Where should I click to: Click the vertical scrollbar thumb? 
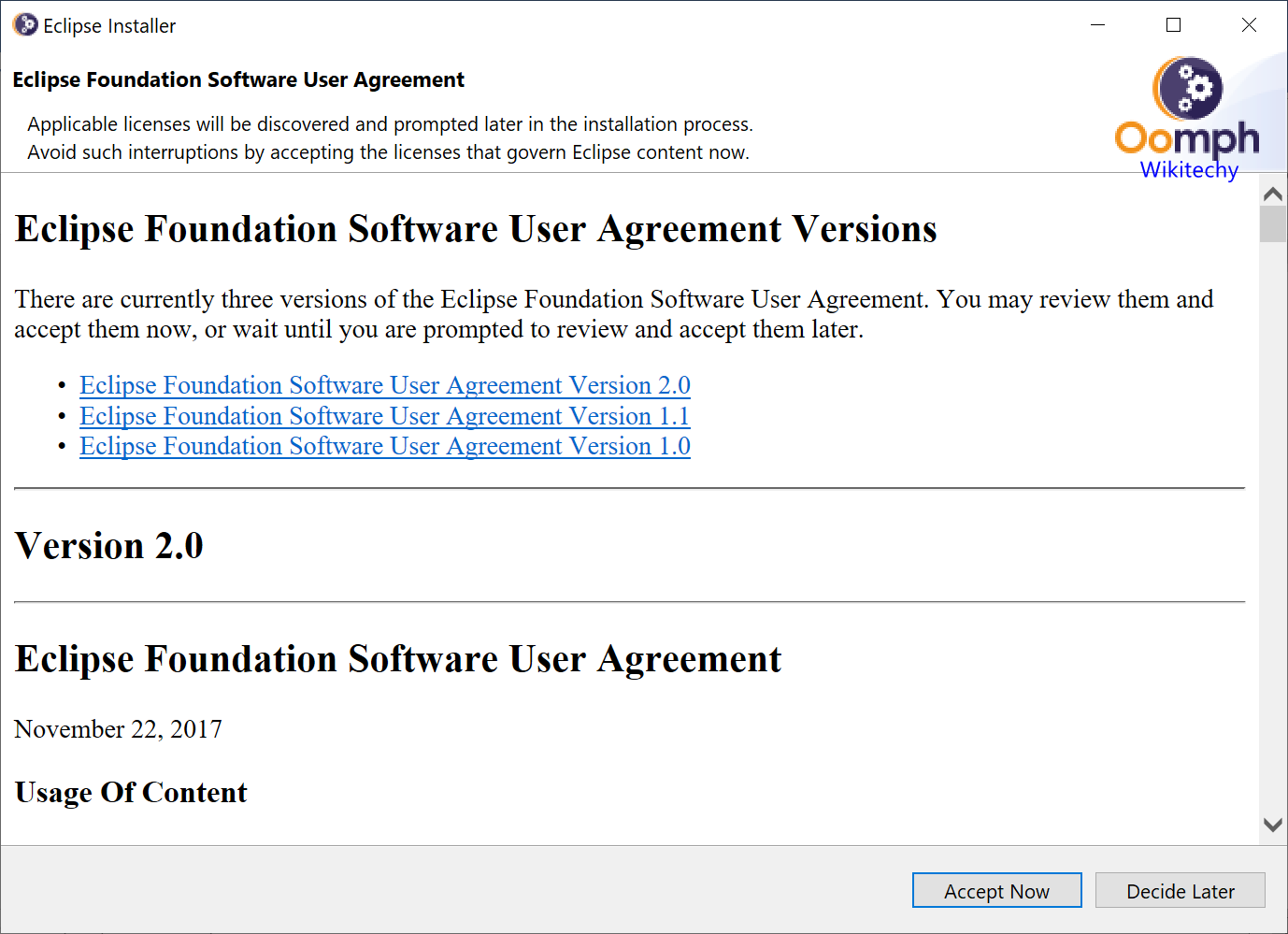1272,224
